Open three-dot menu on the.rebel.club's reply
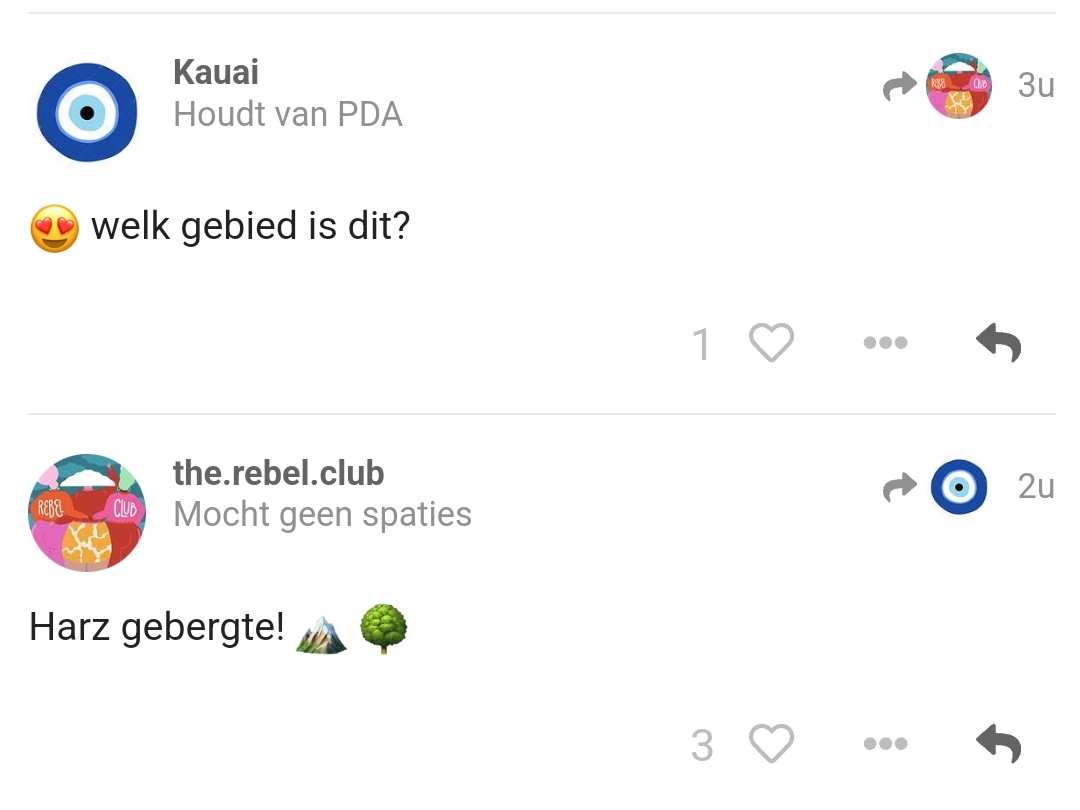Image resolution: width=1080 pixels, height=810 pixels. 886,743
